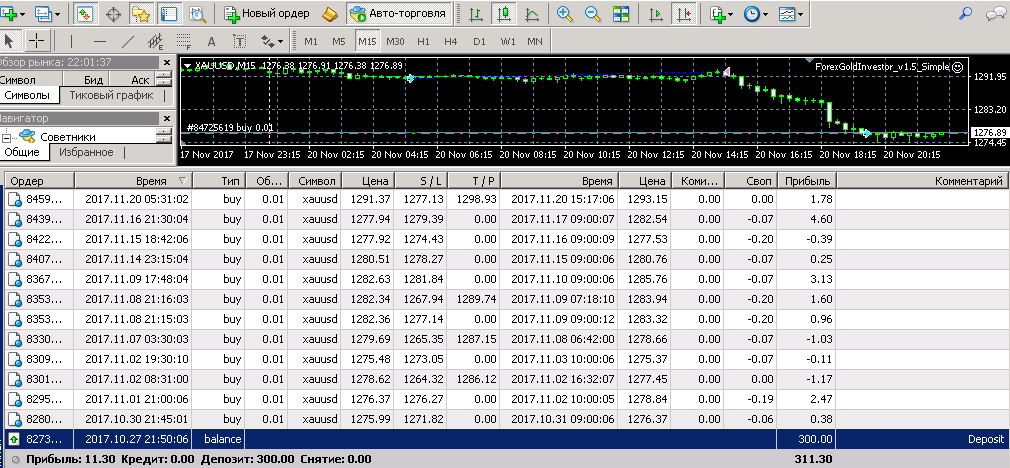The height and width of the screenshot is (468, 1010).
Task: Click the smiley face on chart
Action: [958, 66]
